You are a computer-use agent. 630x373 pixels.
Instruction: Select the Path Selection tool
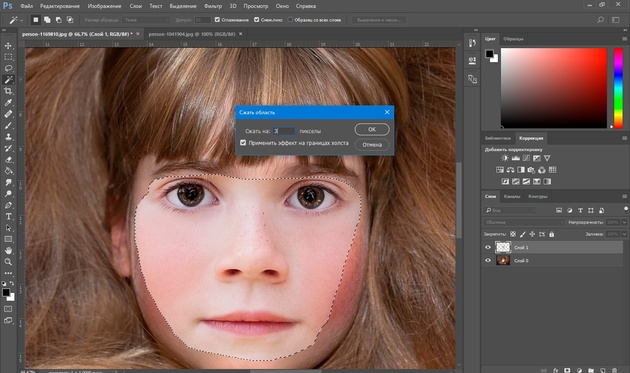point(8,228)
